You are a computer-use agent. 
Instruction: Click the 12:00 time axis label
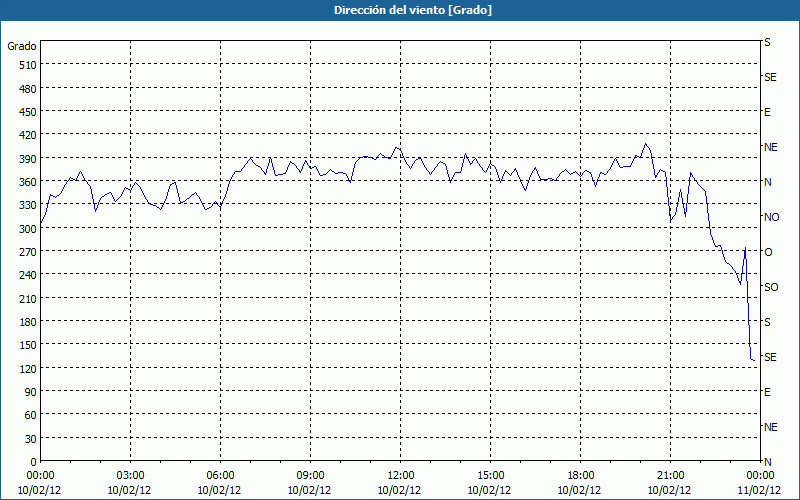(x=401, y=476)
